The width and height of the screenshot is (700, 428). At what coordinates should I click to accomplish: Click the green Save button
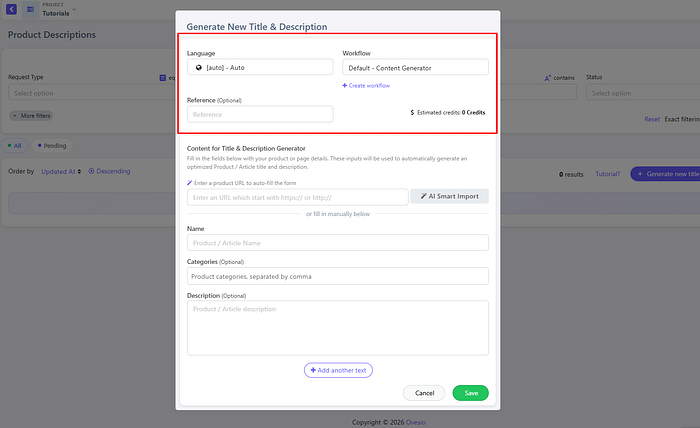click(x=471, y=393)
